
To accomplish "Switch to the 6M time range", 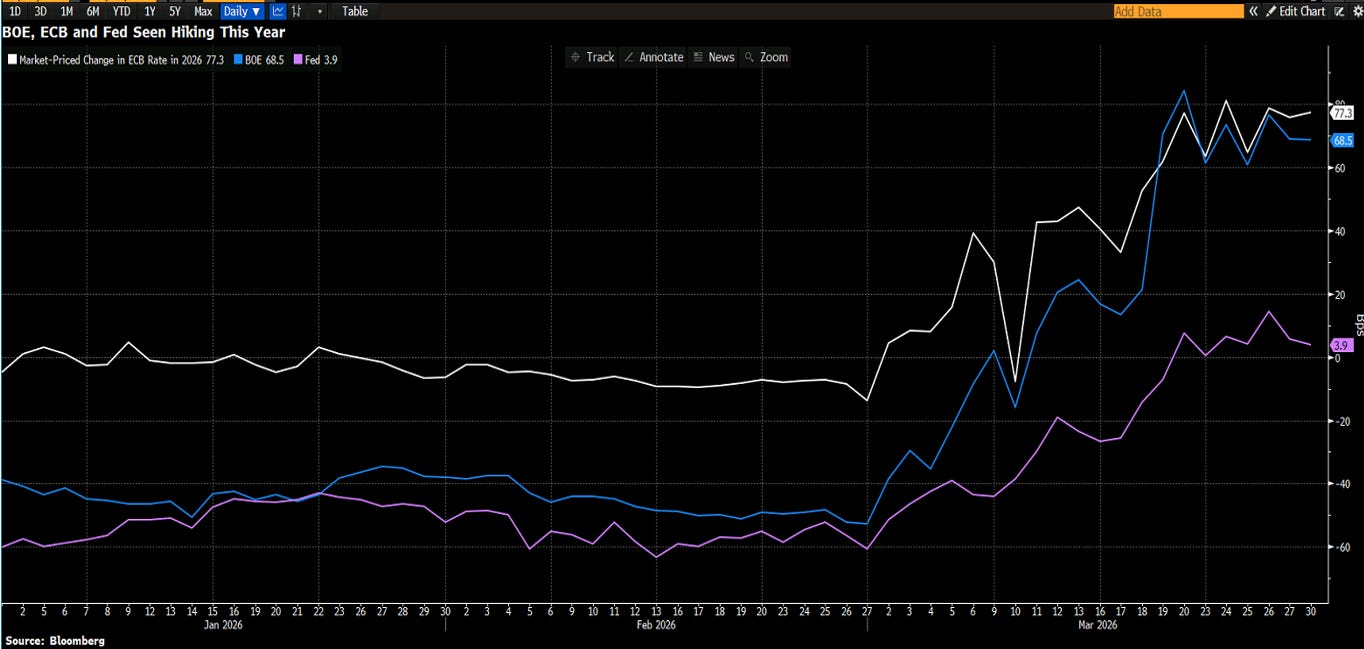I will [93, 11].
